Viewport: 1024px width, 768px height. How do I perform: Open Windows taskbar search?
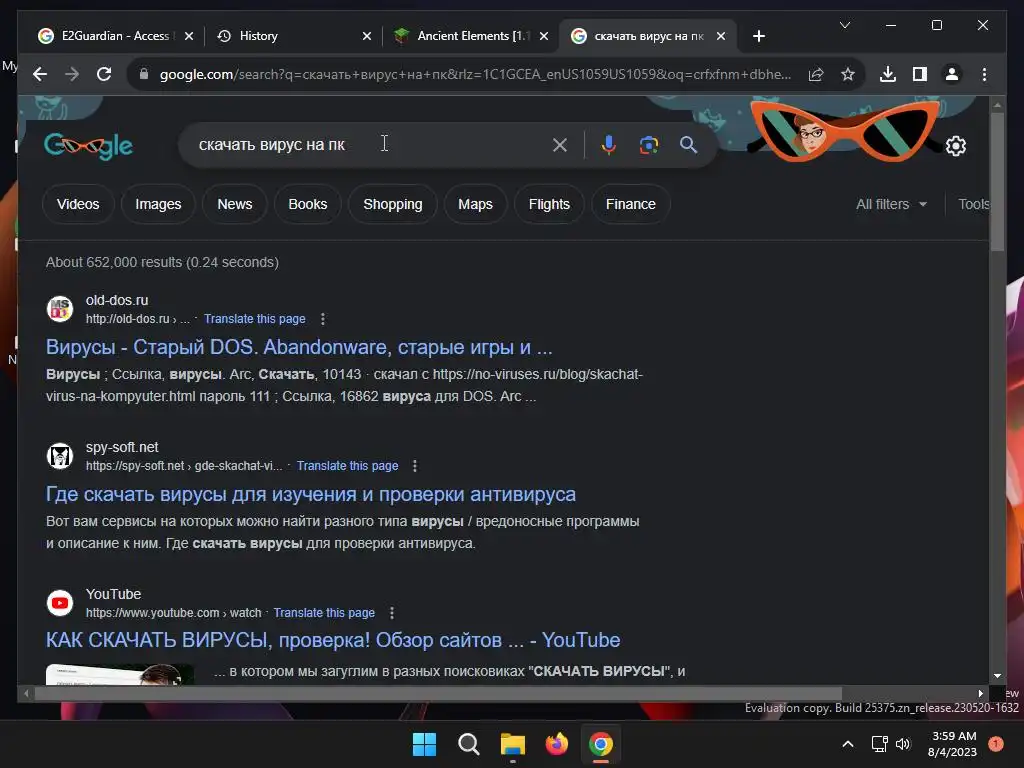(468, 744)
